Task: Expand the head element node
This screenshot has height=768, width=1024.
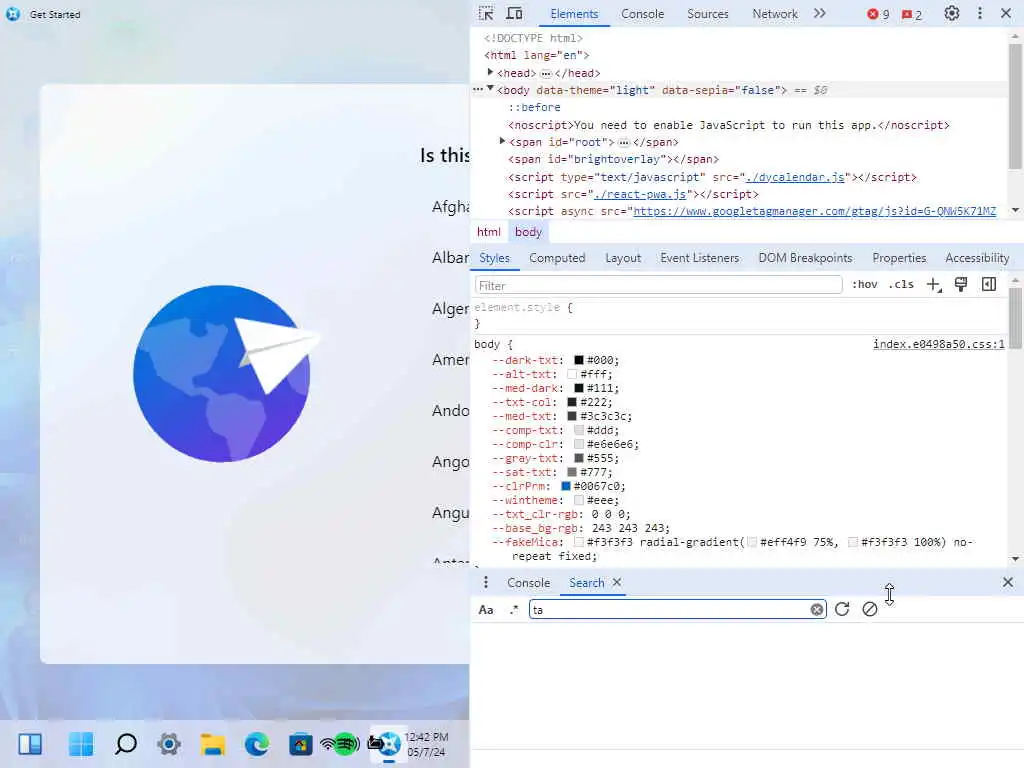Action: click(x=490, y=72)
